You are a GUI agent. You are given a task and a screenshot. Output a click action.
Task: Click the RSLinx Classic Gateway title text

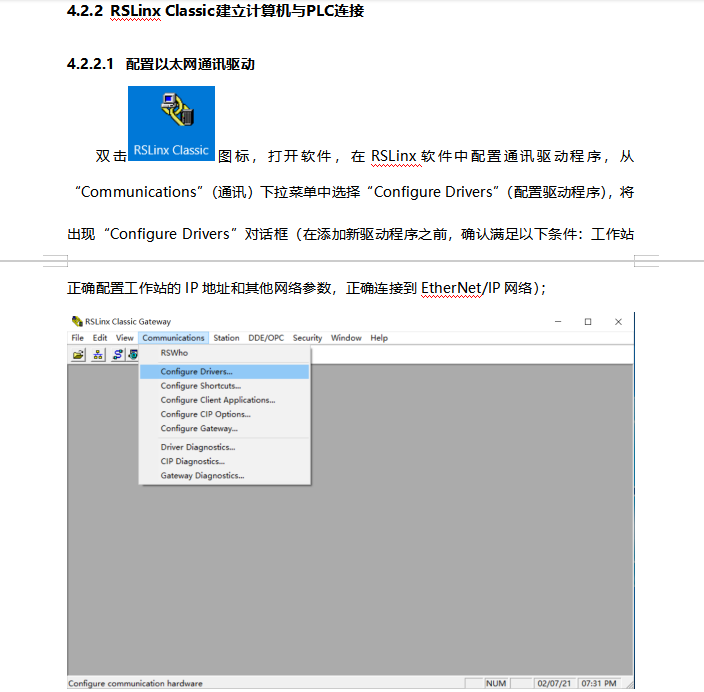(128, 322)
